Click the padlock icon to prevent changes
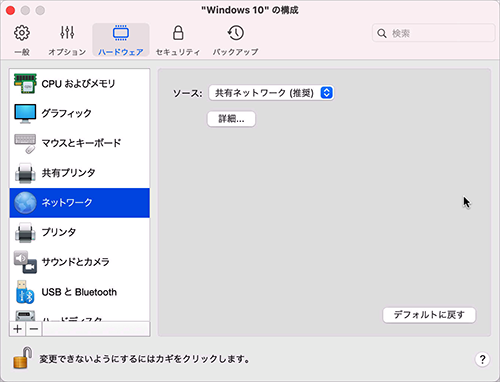This screenshot has width=500, height=382. tap(23, 357)
